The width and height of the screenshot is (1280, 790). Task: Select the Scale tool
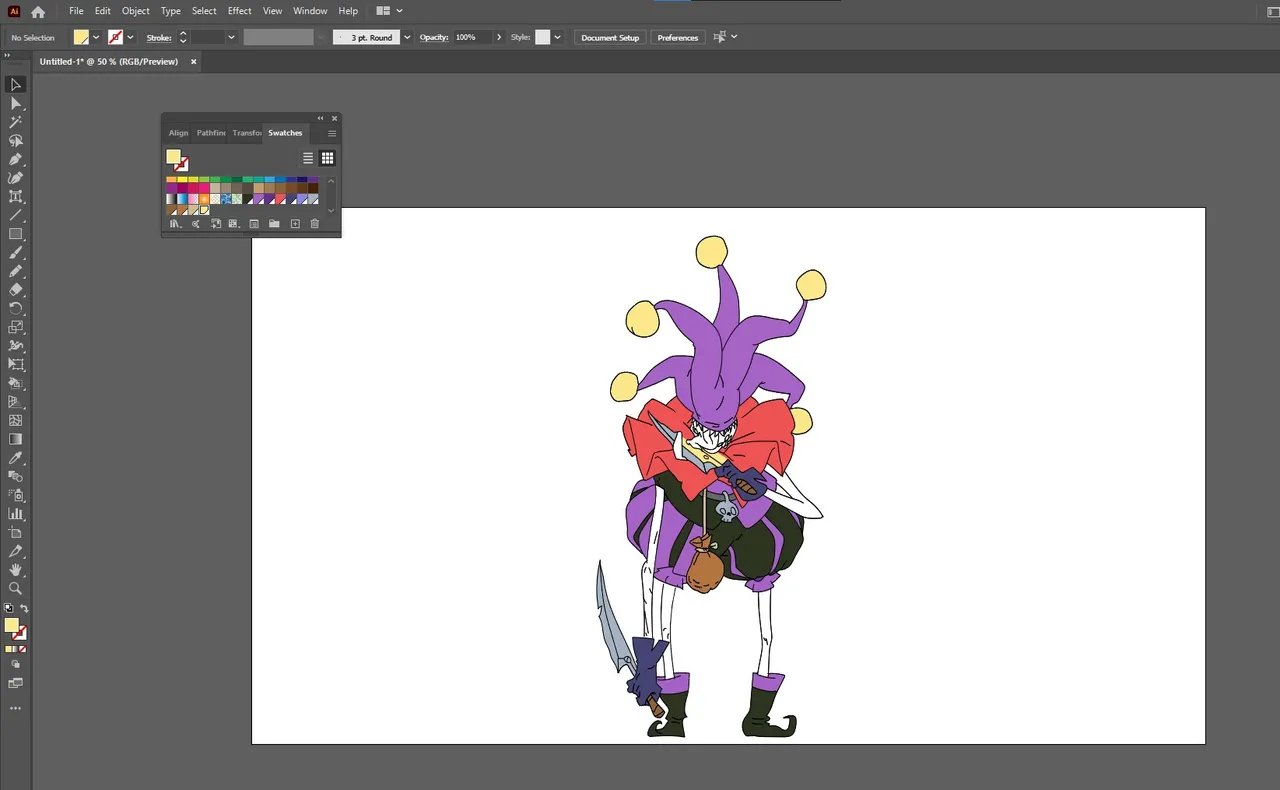[15, 327]
